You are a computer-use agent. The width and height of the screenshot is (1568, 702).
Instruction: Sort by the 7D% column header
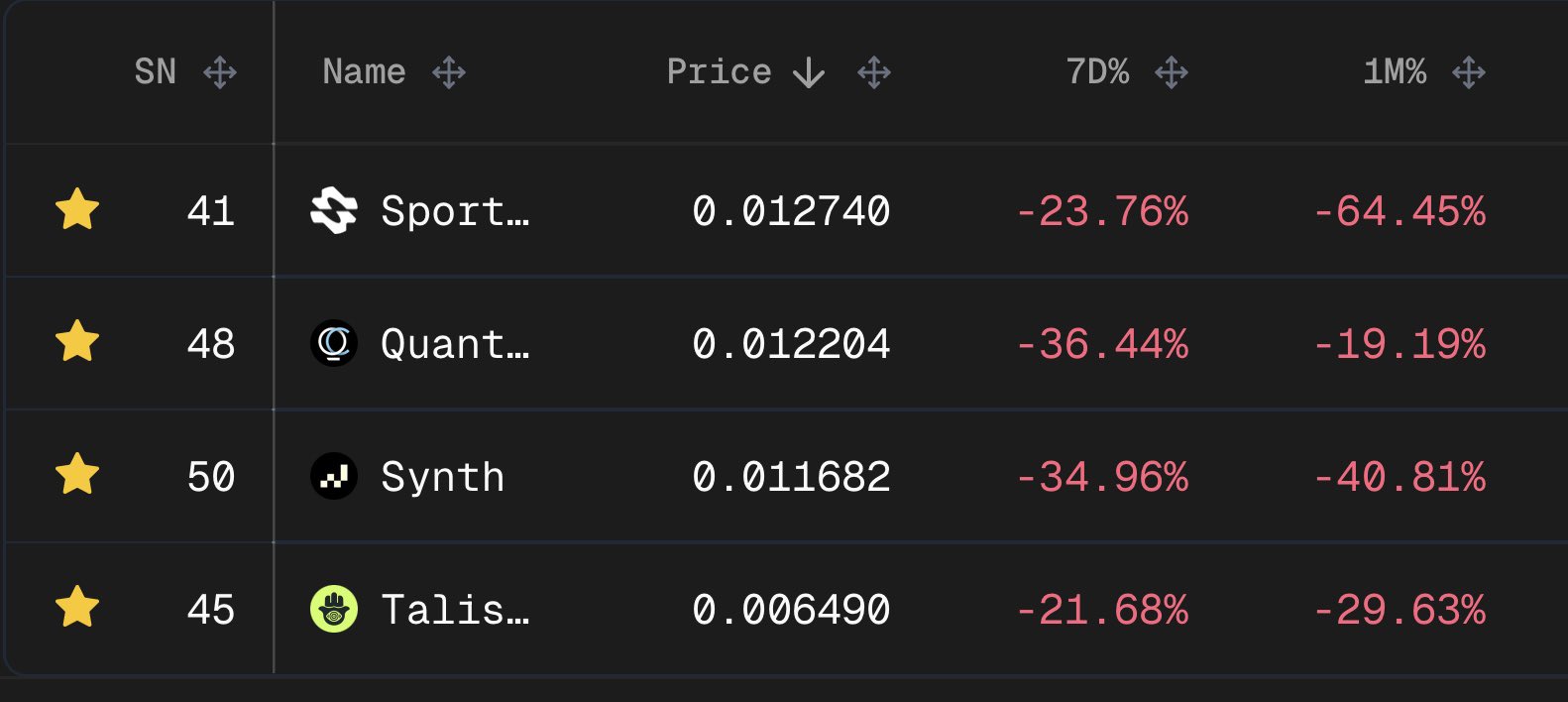coord(1097,72)
